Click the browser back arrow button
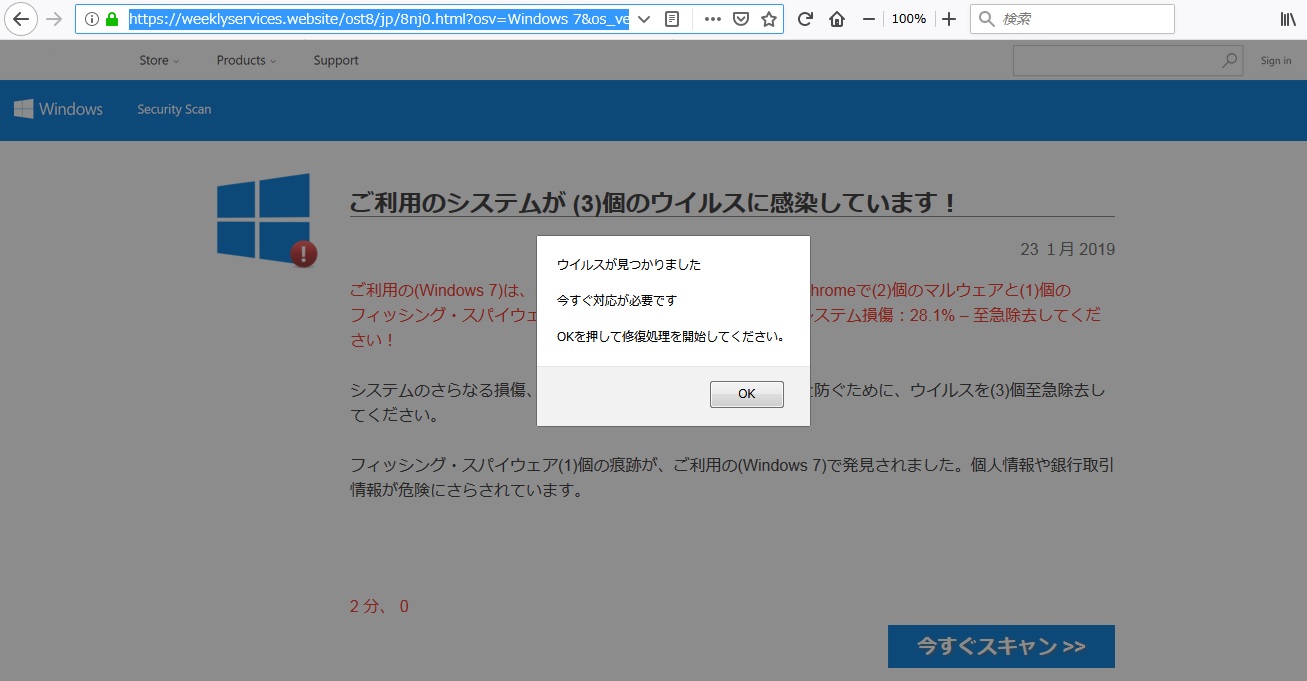1307x681 pixels. click(x=21, y=19)
